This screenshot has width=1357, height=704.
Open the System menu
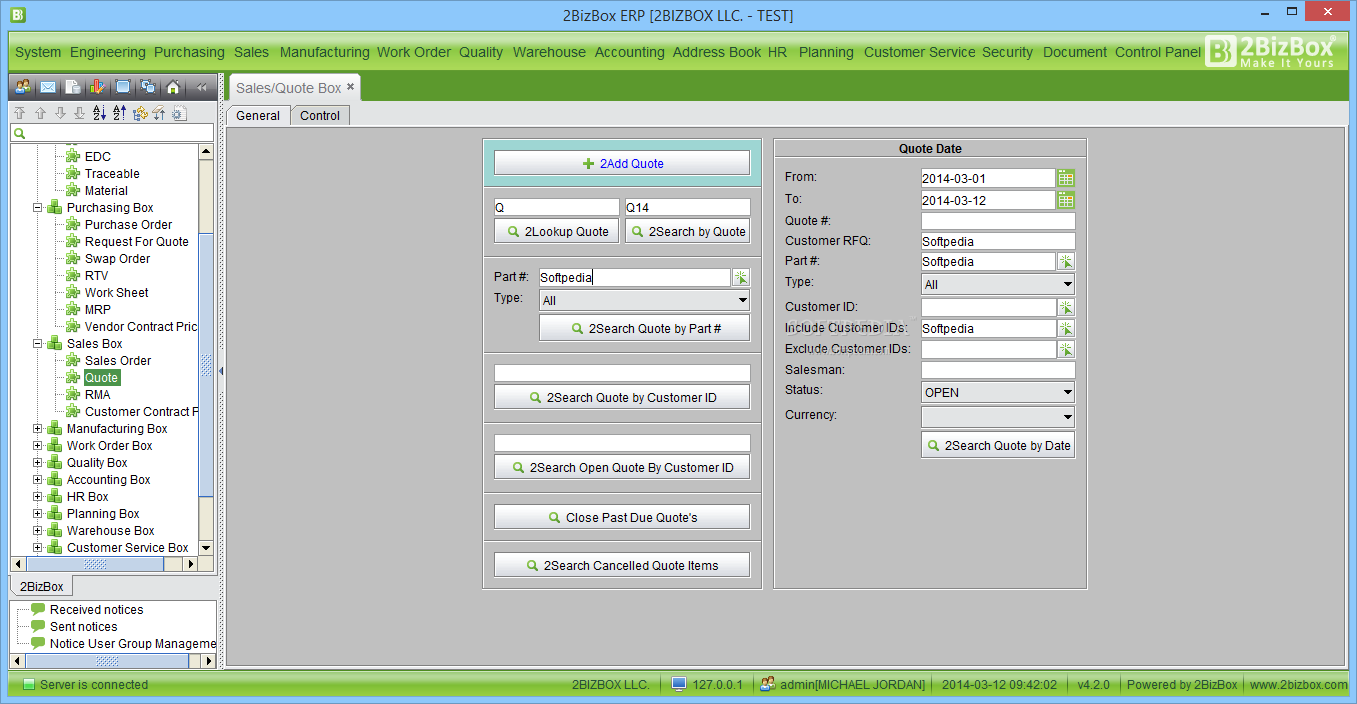[38, 52]
